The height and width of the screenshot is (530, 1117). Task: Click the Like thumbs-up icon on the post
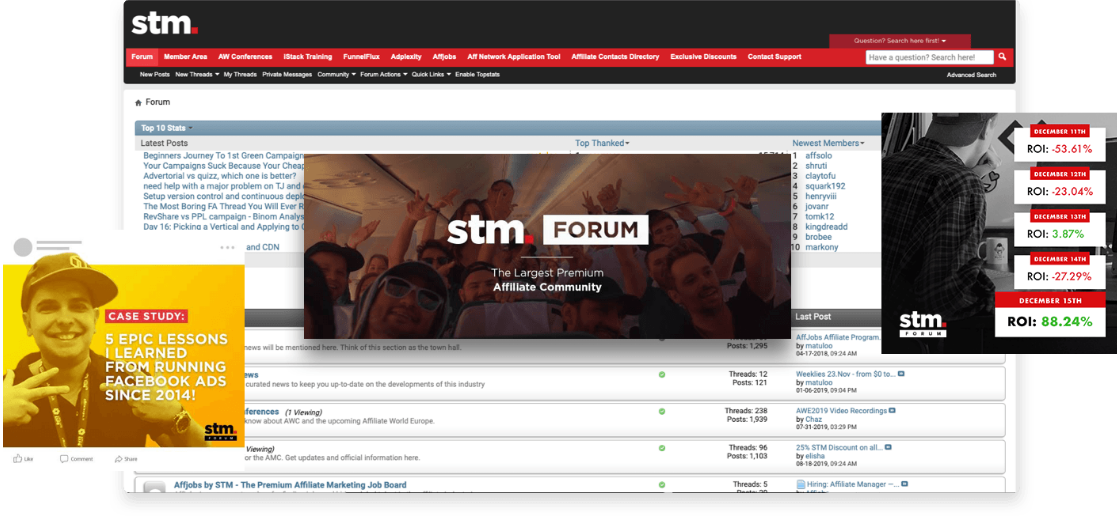tap(18, 459)
